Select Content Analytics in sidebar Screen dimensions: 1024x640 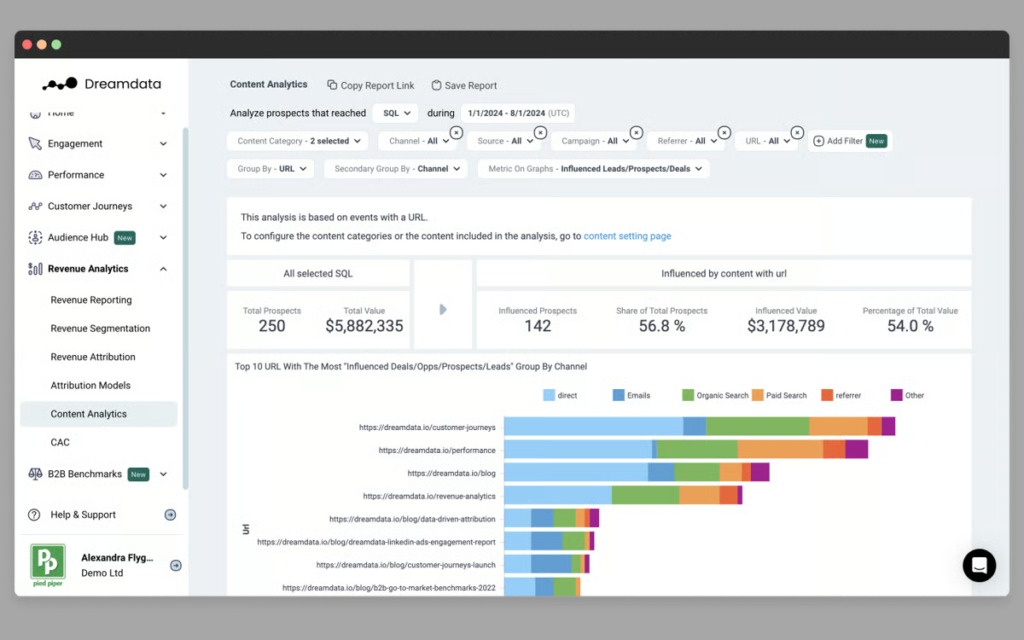click(x=99, y=414)
